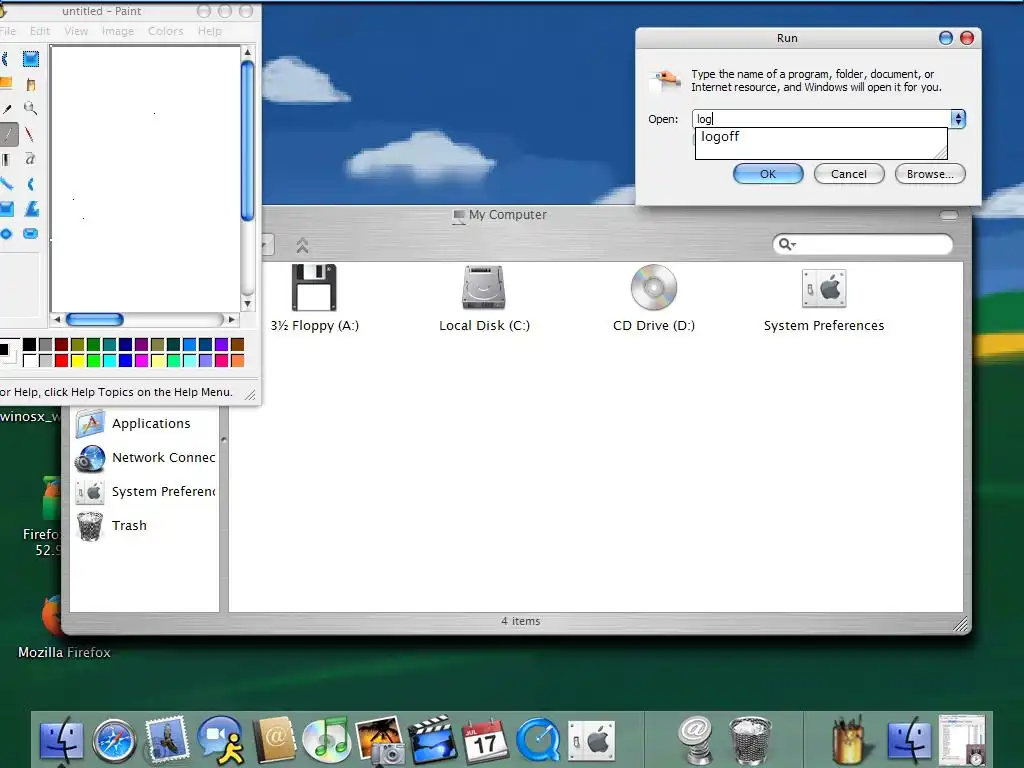Open System Preferences icon in My Computer
Image resolution: width=1024 pixels, height=768 pixels.
(x=824, y=288)
